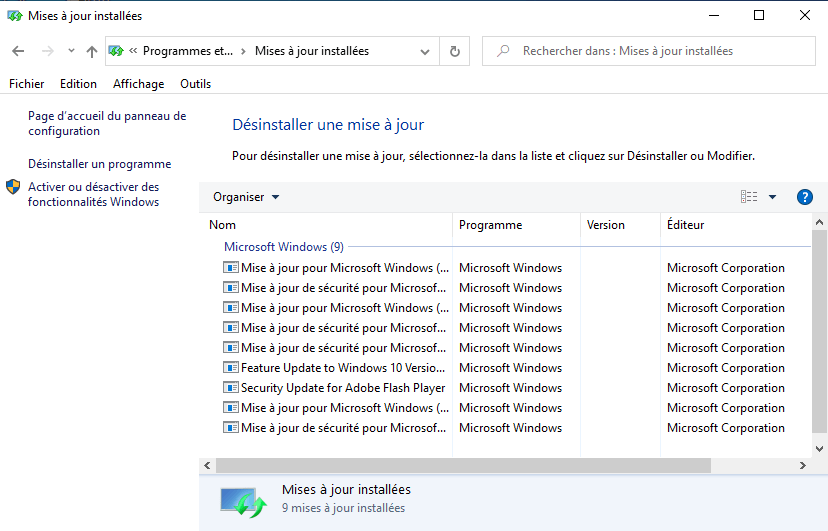Click the shield icon beside Windows features

click(13, 187)
